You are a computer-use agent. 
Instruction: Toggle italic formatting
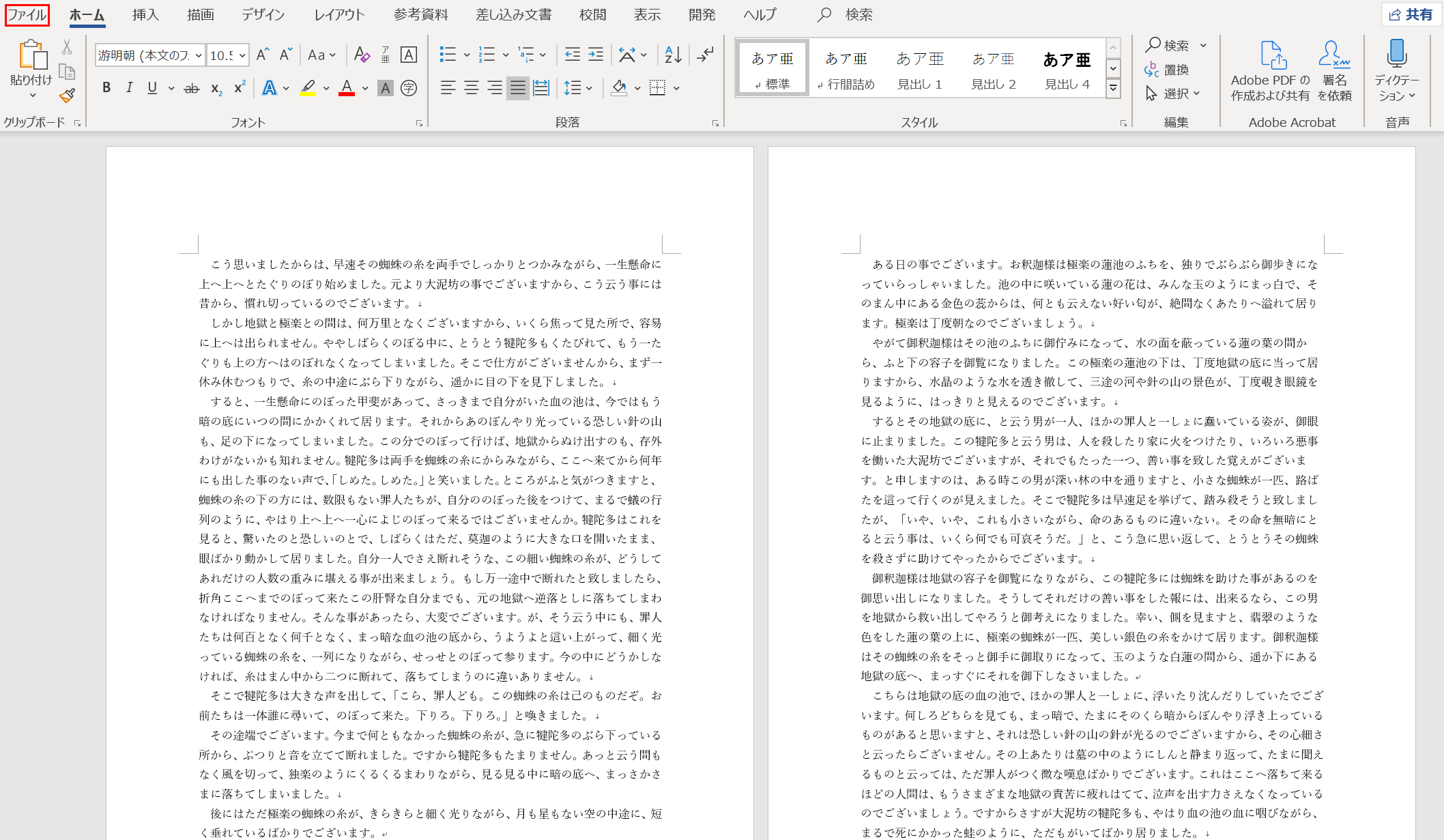coord(129,88)
